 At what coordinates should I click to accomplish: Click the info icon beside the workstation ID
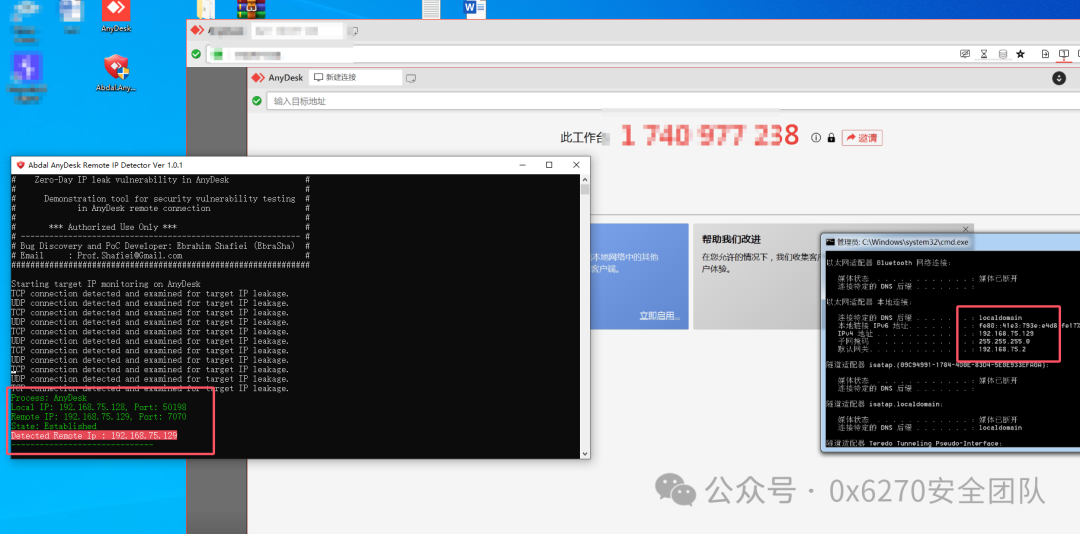(x=816, y=138)
